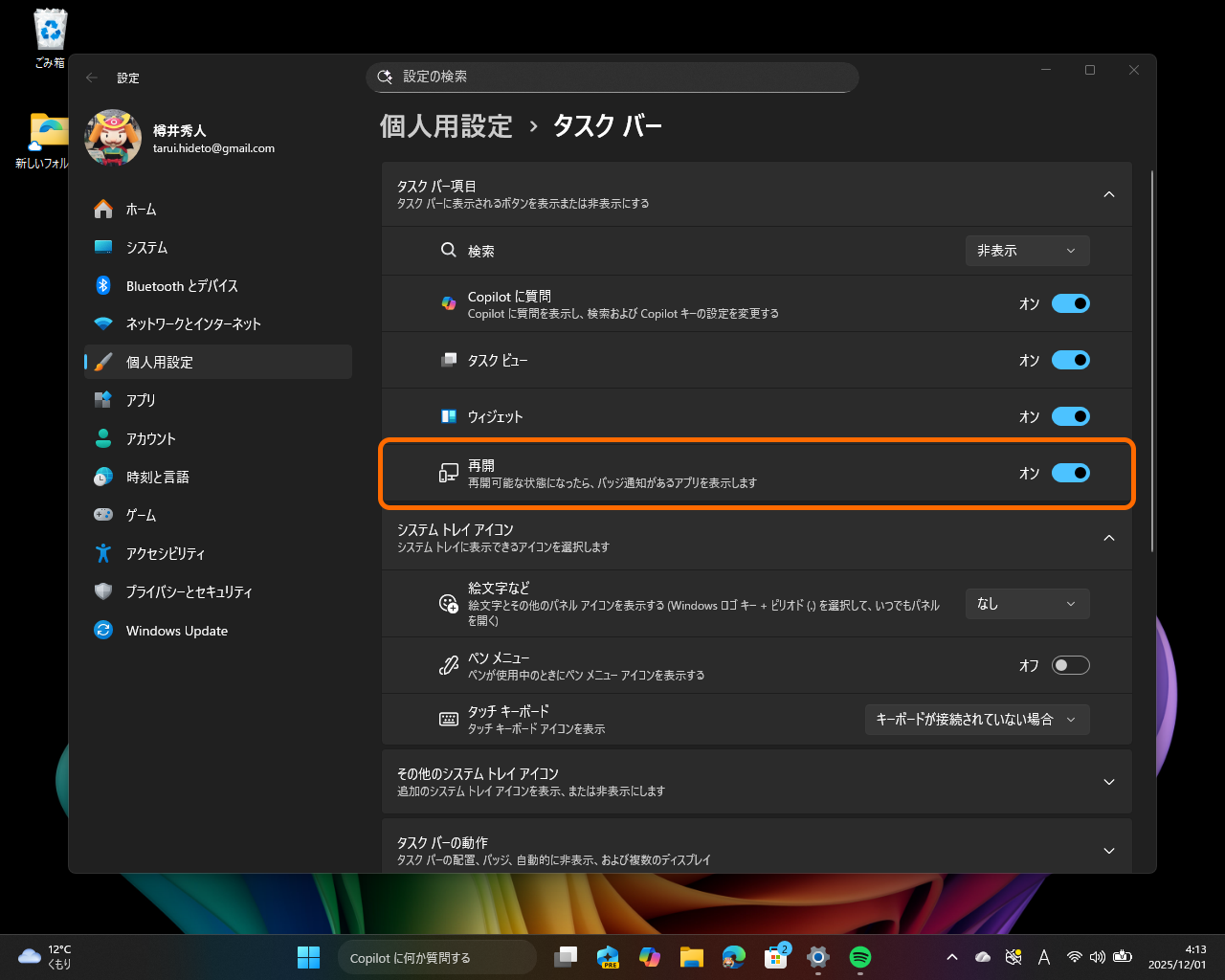Go to Bluetooth とデバイス settings
This screenshot has width=1225, height=980.
tap(218, 285)
